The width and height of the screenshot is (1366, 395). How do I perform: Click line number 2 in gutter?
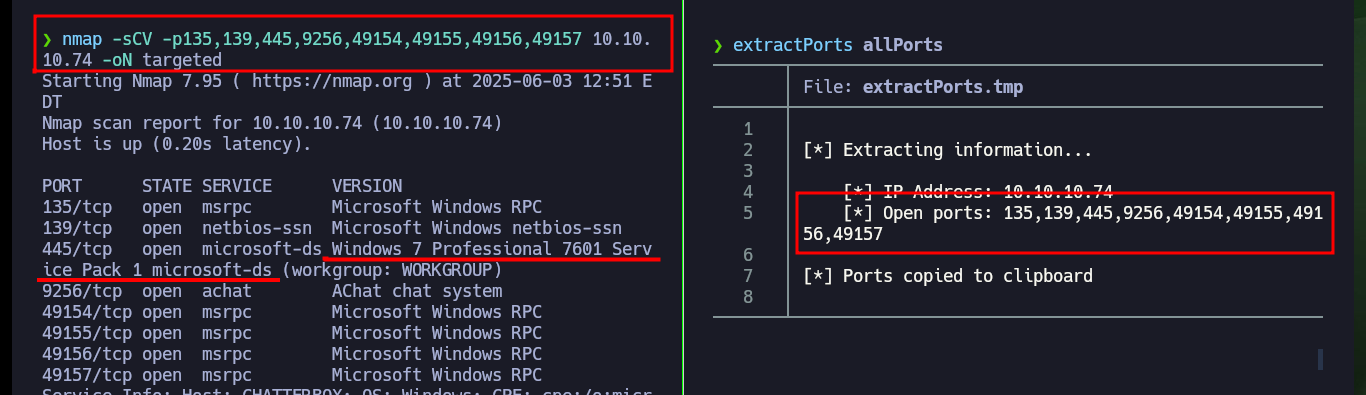(747, 150)
